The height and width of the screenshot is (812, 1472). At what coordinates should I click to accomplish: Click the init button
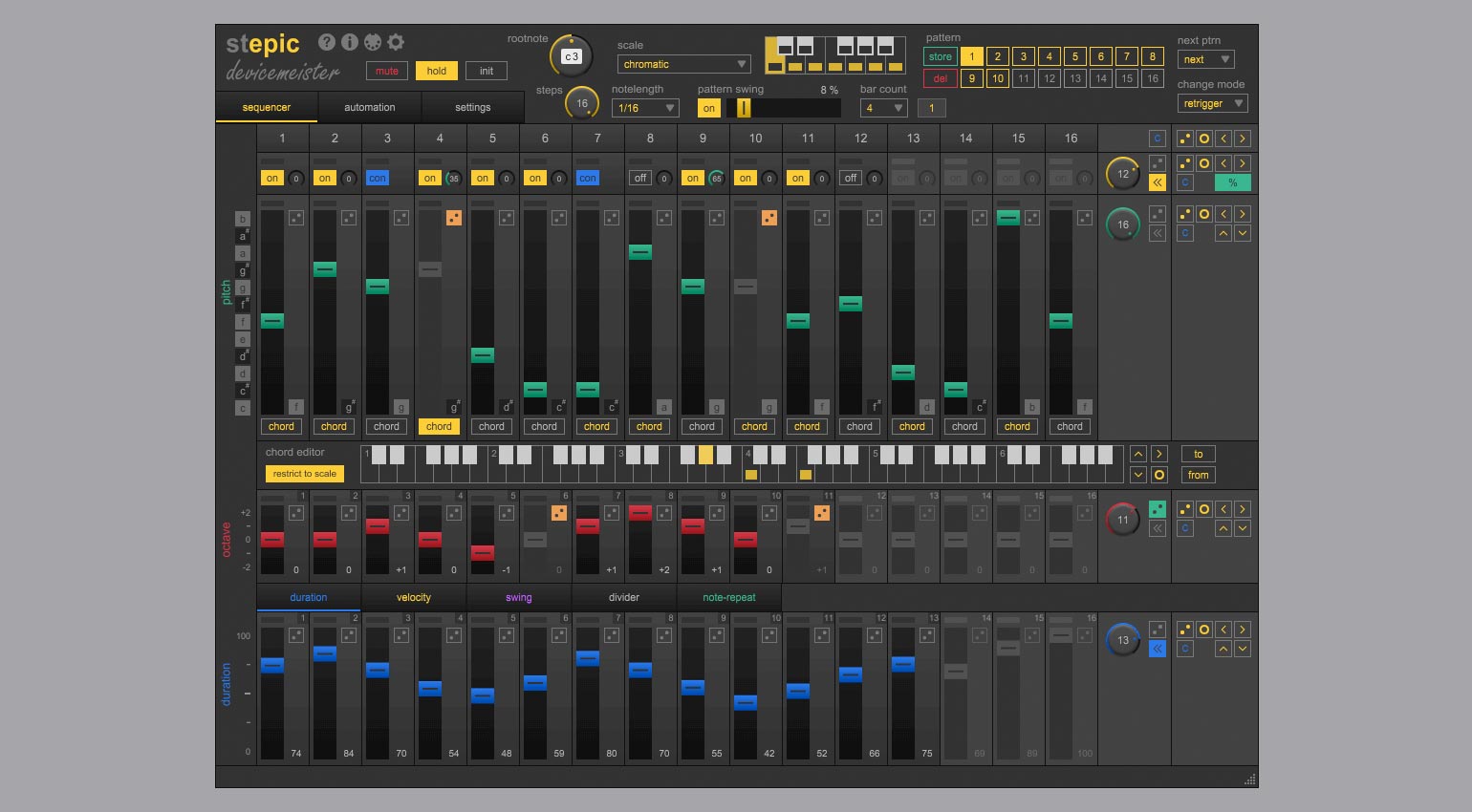click(x=487, y=71)
